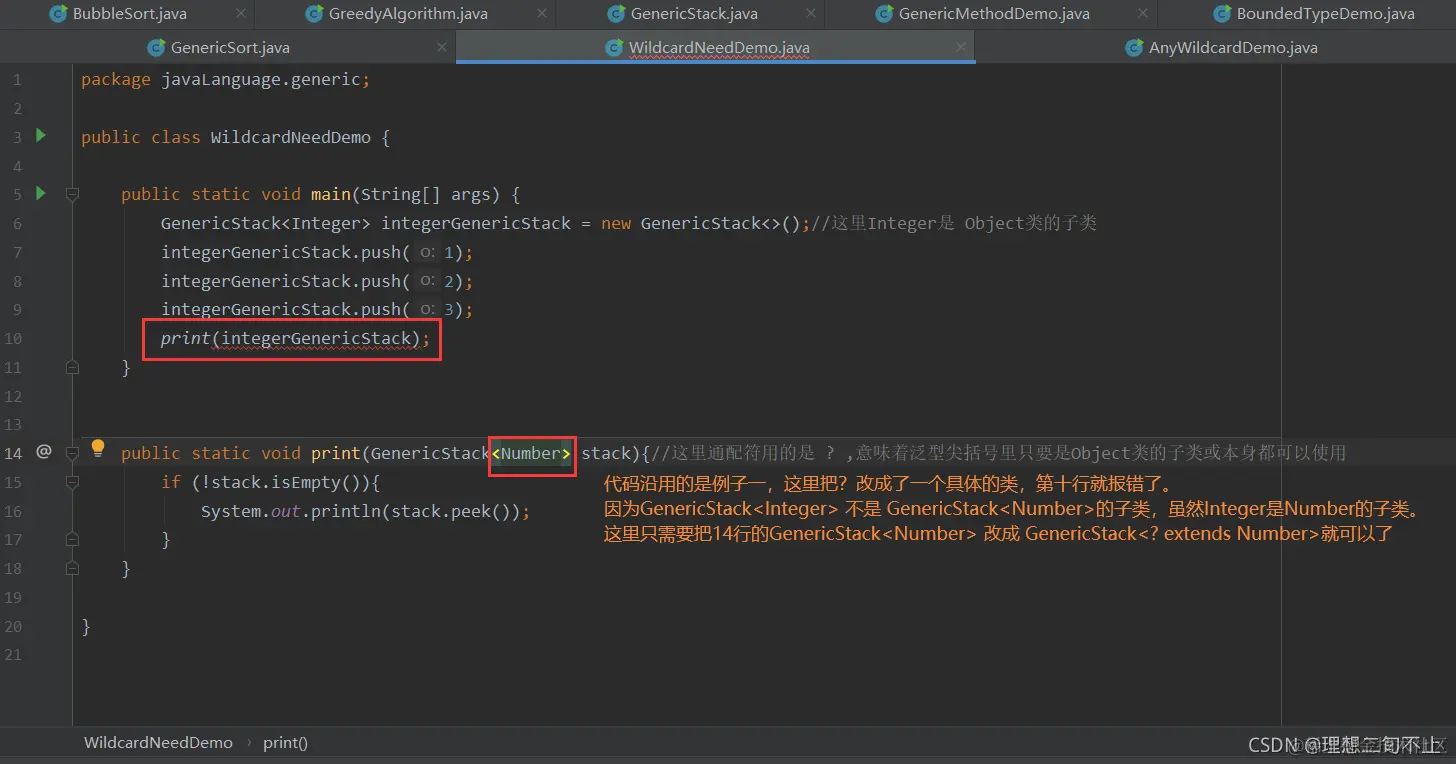Click the yellow lightbulb quick-fix icon
1456x764 pixels.
98,449
